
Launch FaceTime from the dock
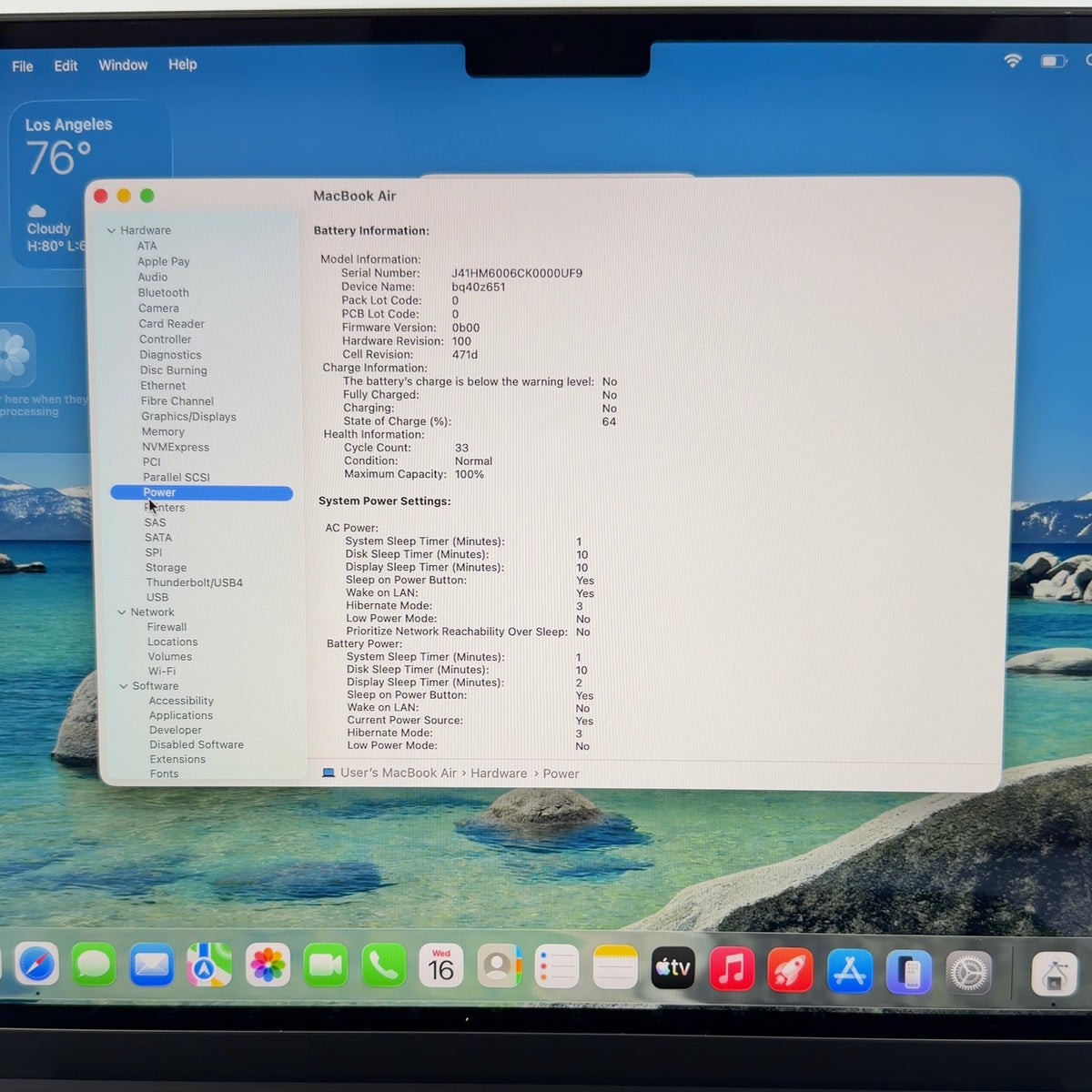click(325, 966)
